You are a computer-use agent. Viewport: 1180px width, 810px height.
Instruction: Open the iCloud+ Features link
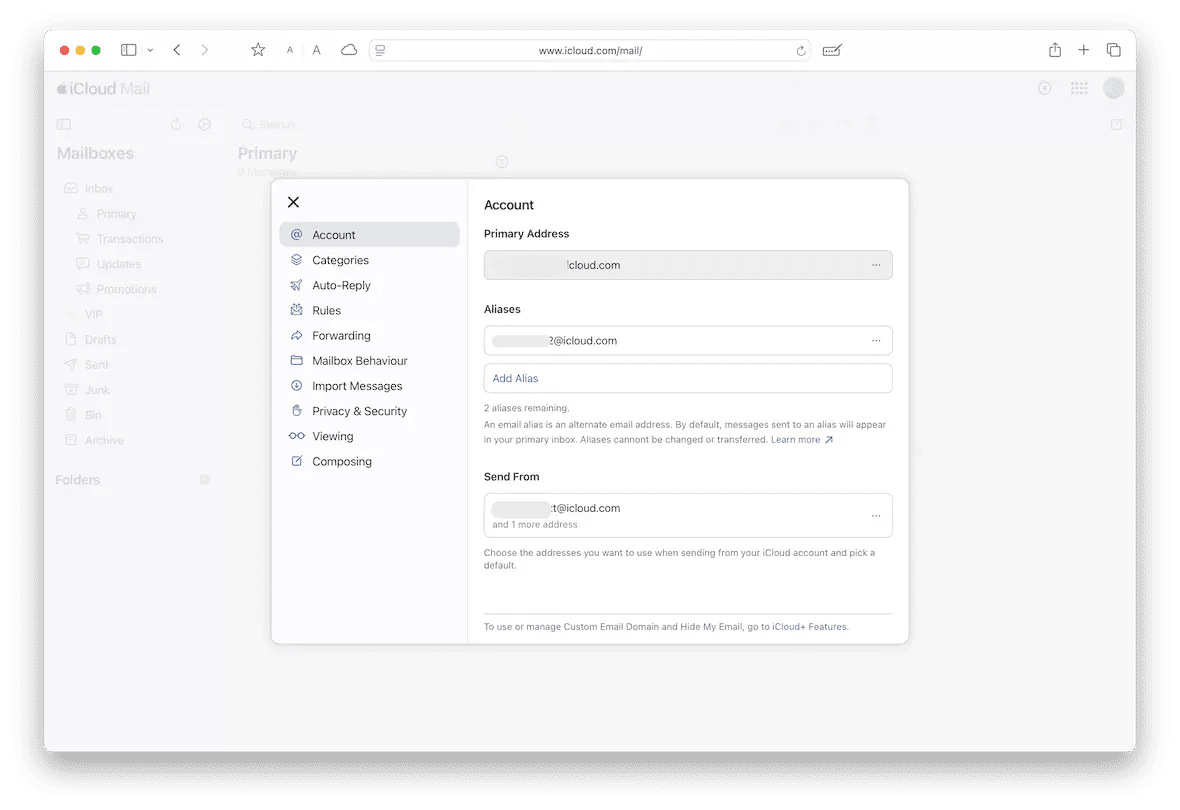pyautogui.click(x=809, y=626)
